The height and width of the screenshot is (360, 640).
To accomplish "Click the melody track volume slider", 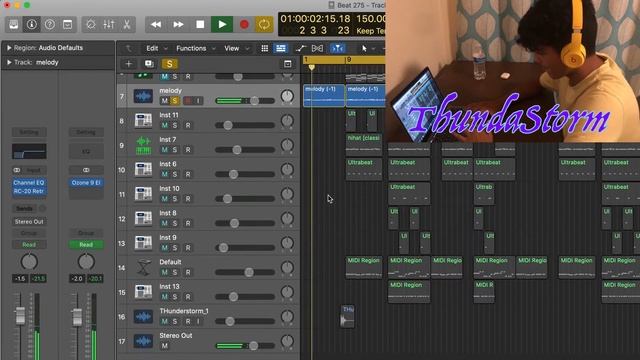I will click(x=245, y=101).
